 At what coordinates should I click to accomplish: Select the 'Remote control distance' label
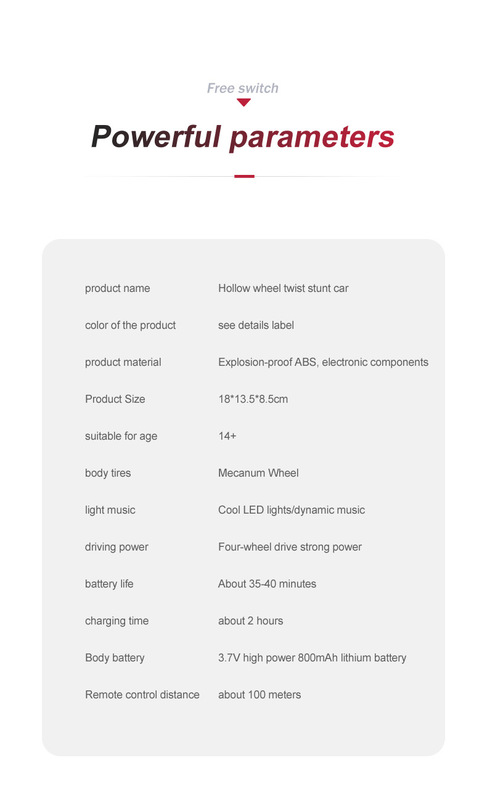click(142, 694)
